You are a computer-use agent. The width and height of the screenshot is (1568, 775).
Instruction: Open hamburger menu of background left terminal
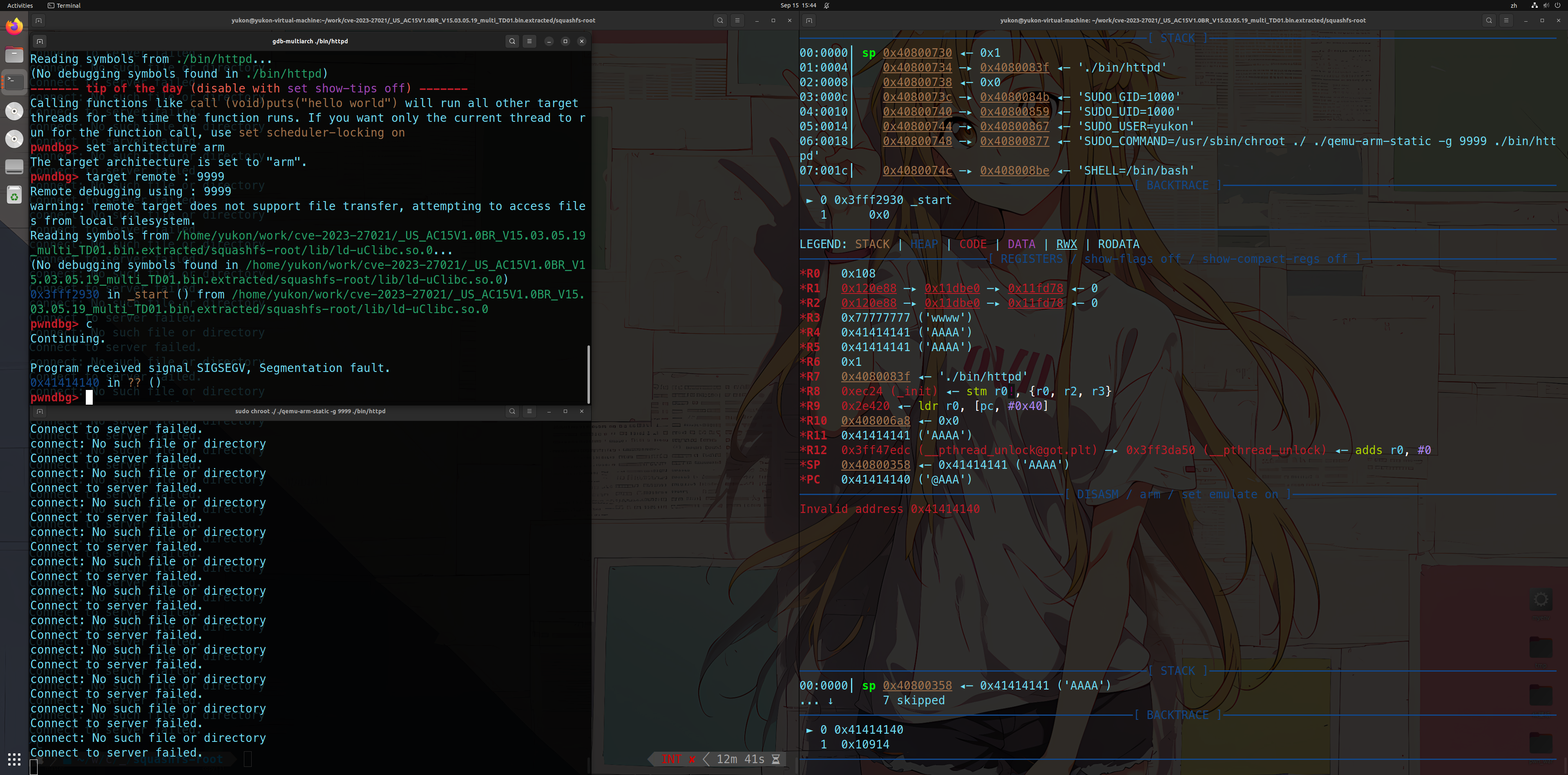737,20
